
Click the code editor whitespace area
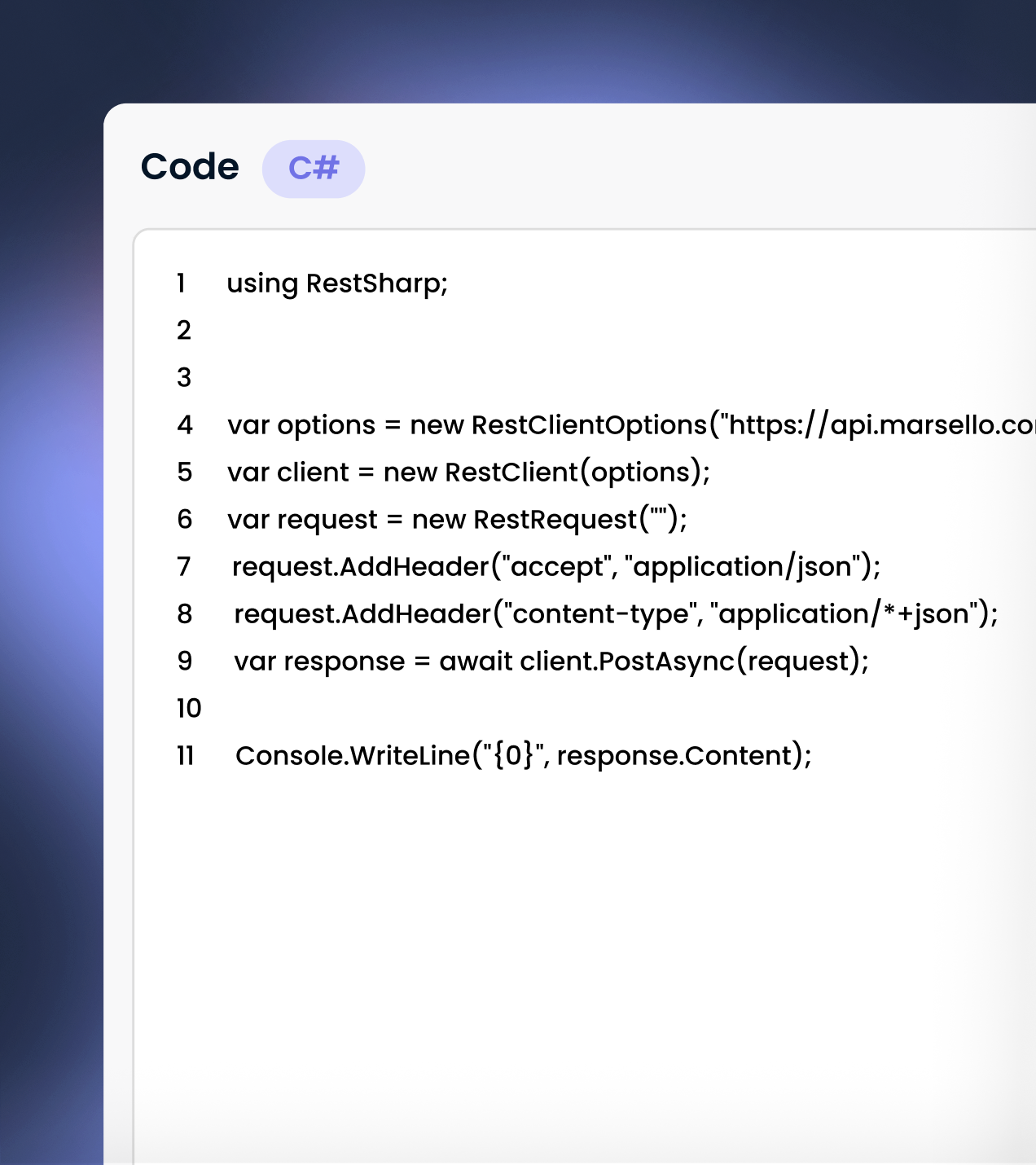pyautogui.click(x=570, y=937)
